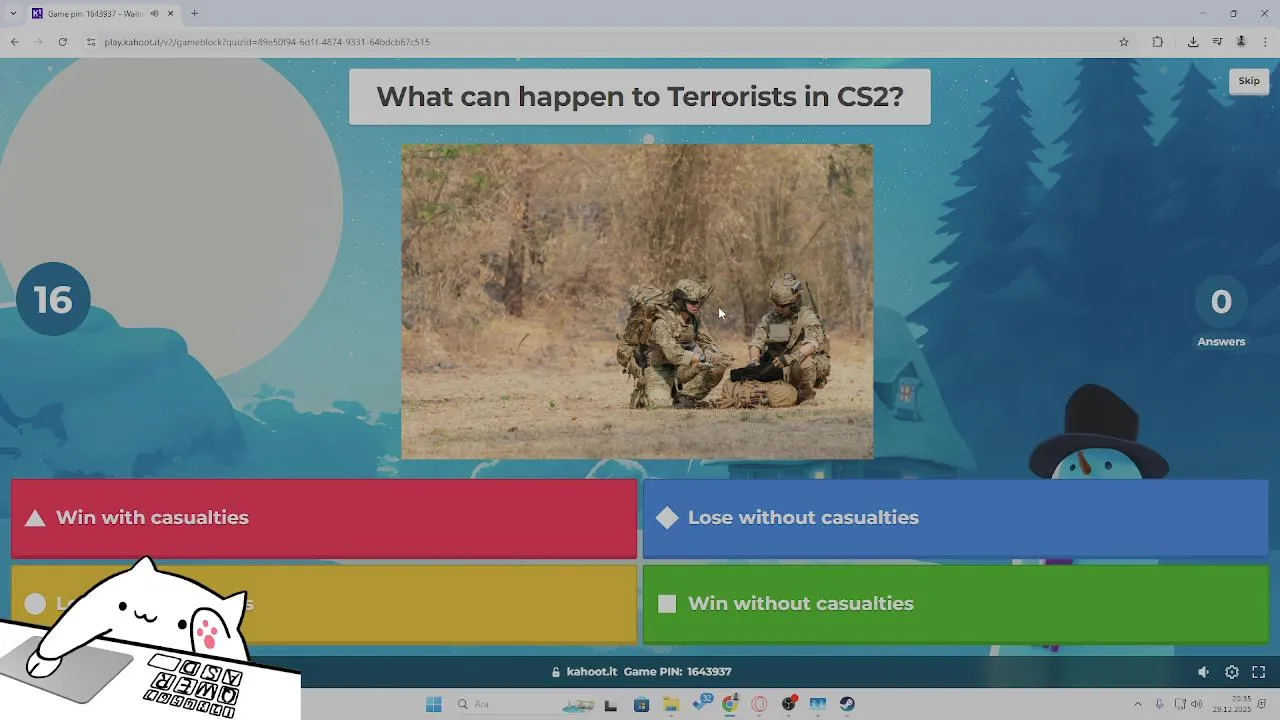Open the media controls playlist icon
Viewport: 1280px width, 720px height.
pyautogui.click(x=1217, y=42)
